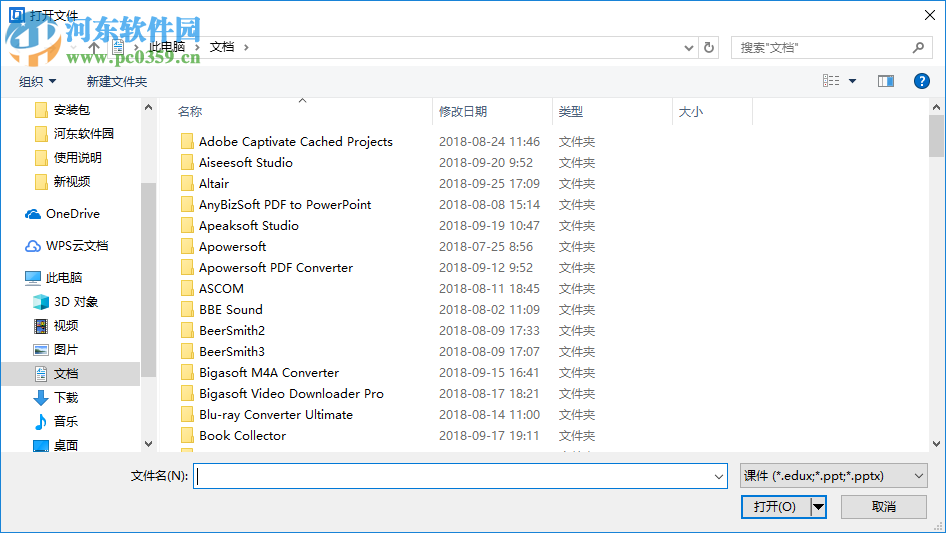Select Blu-ray Converter Ultimate folder
The width and height of the screenshot is (946, 533).
tap(276, 415)
